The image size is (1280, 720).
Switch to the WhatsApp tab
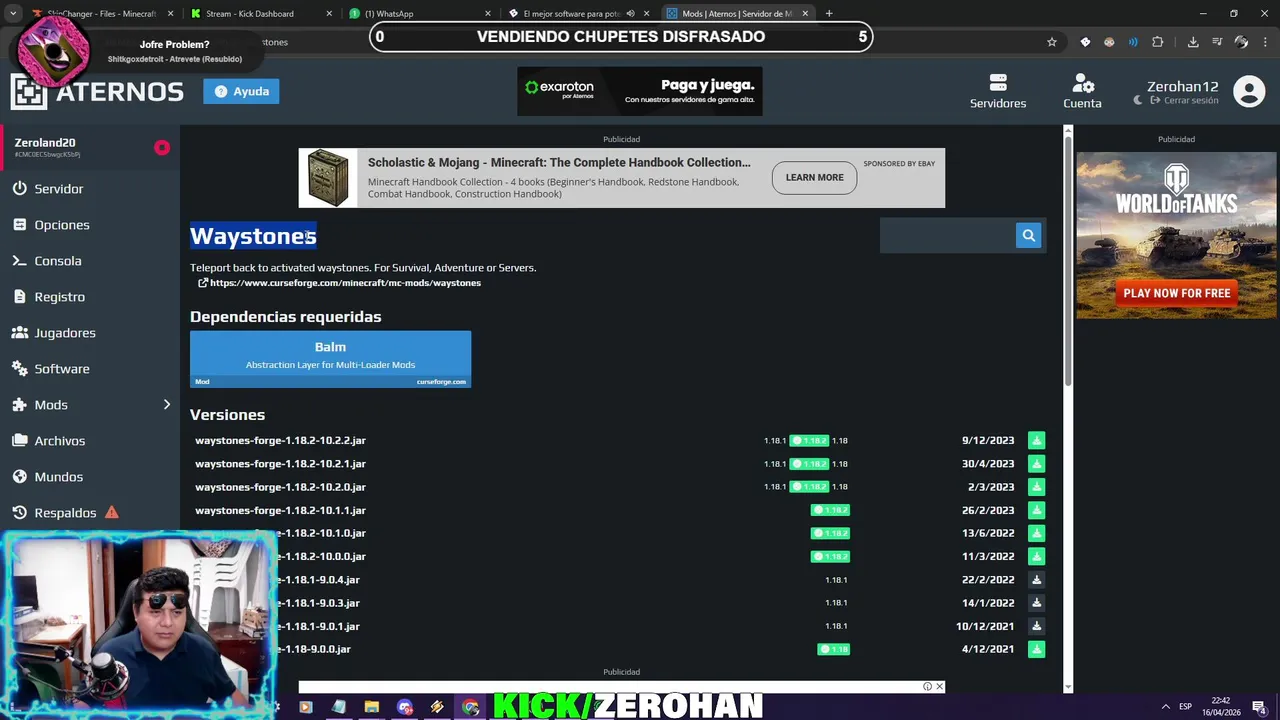419,14
